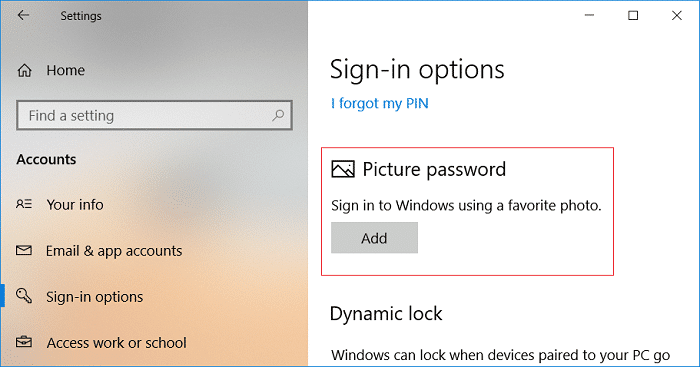Select the Sign-in options sidebar label
Viewport: 700px width, 367px height.
(x=95, y=297)
